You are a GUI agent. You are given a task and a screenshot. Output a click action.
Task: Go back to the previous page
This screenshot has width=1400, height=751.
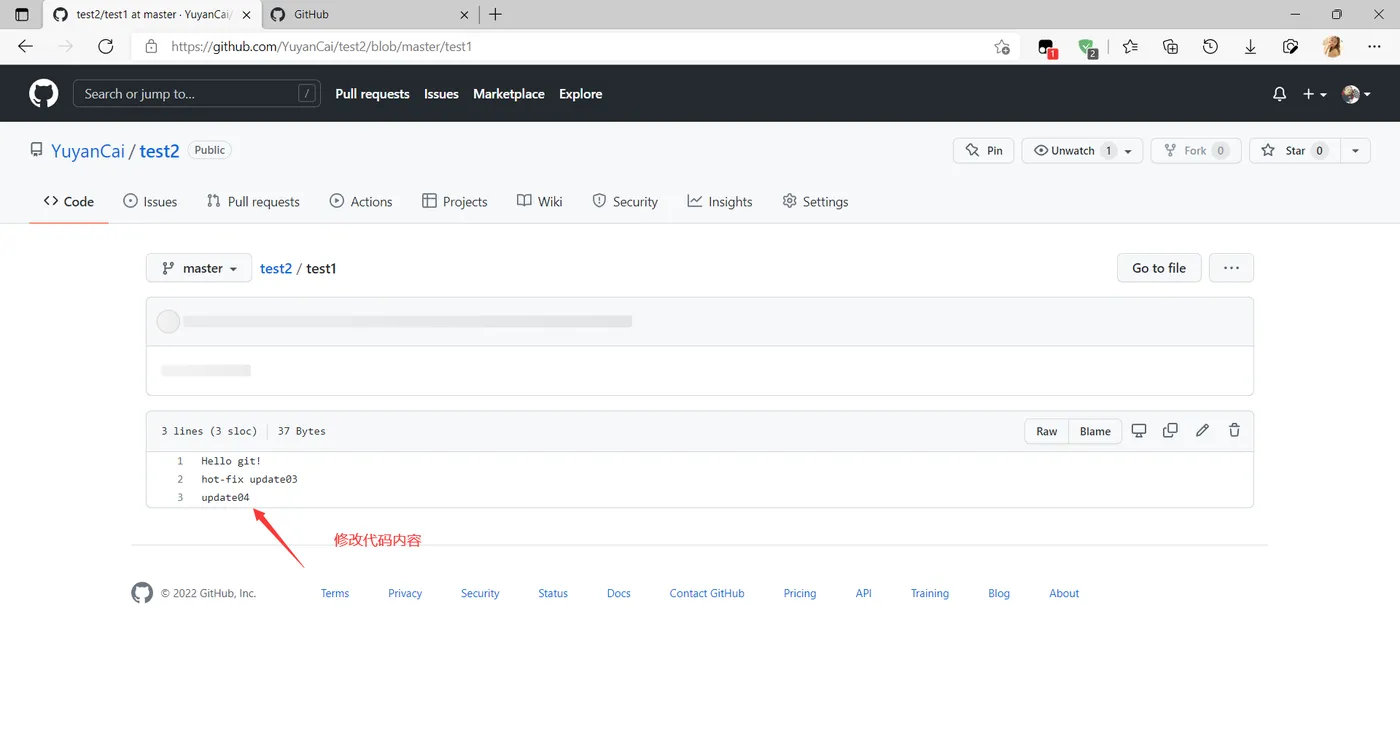[x=26, y=47]
